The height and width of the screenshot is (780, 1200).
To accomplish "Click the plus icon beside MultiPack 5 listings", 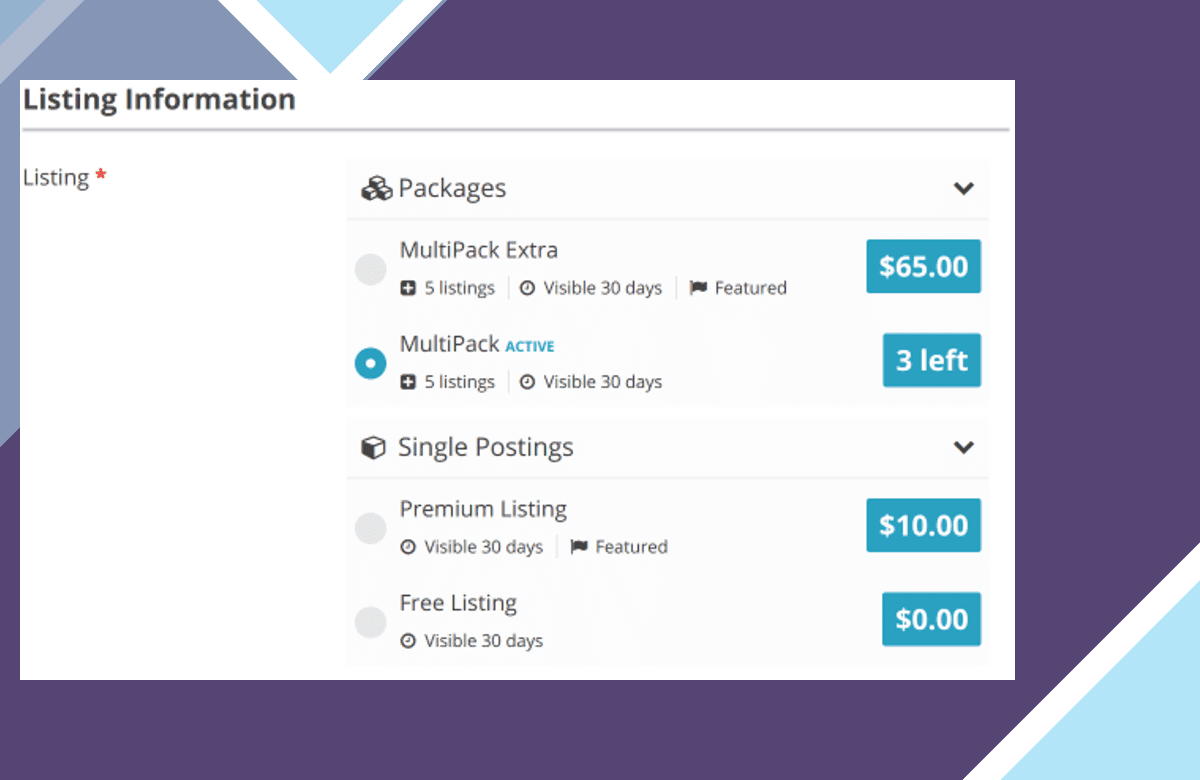I will coord(408,382).
